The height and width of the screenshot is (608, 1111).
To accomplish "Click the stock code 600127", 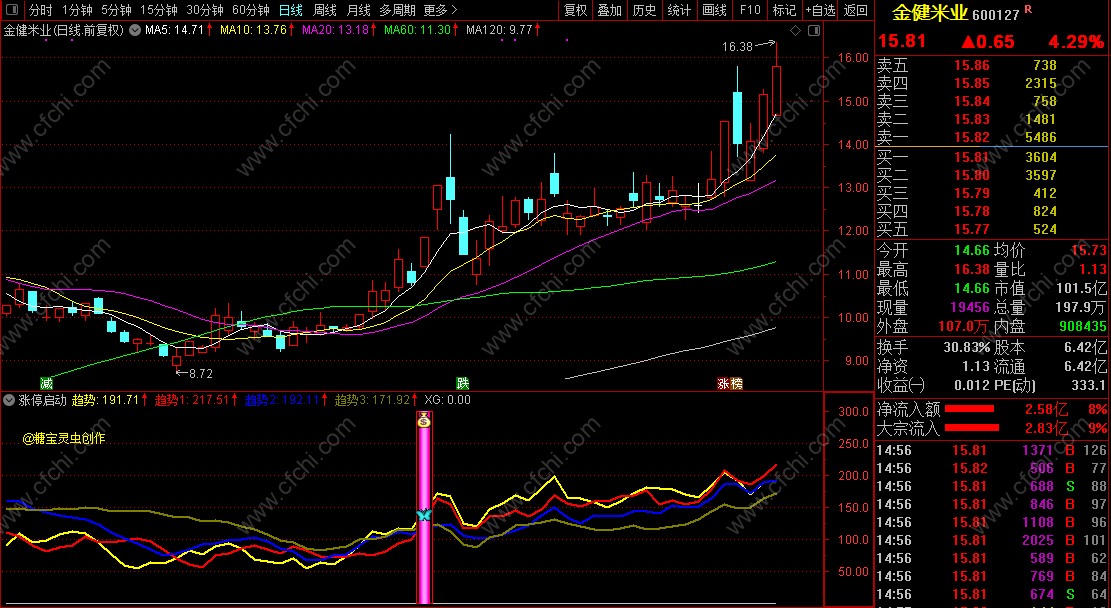I will click(998, 15).
